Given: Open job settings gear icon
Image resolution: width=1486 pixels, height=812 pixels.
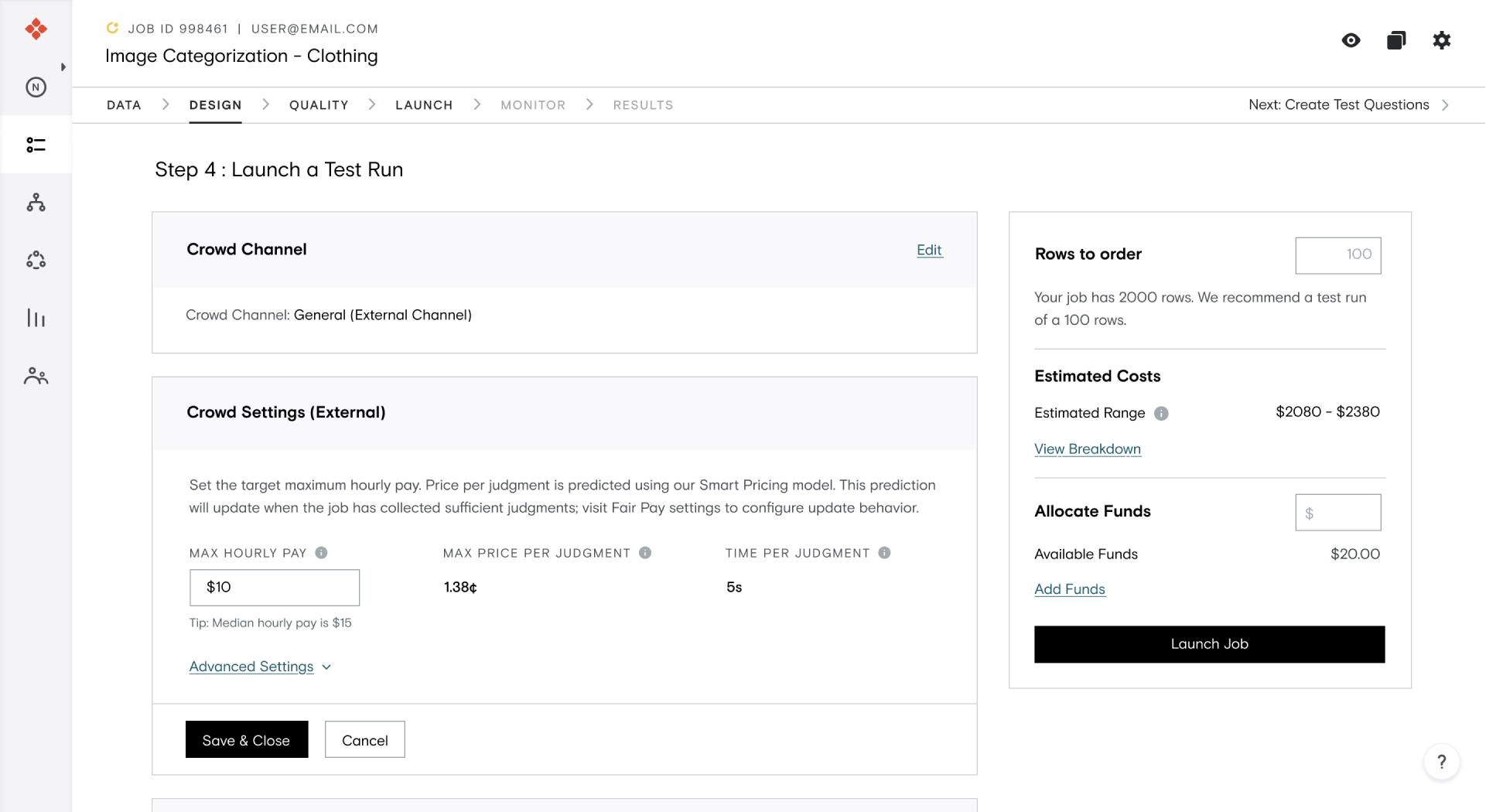Looking at the screenshot, I should 1442,40.
